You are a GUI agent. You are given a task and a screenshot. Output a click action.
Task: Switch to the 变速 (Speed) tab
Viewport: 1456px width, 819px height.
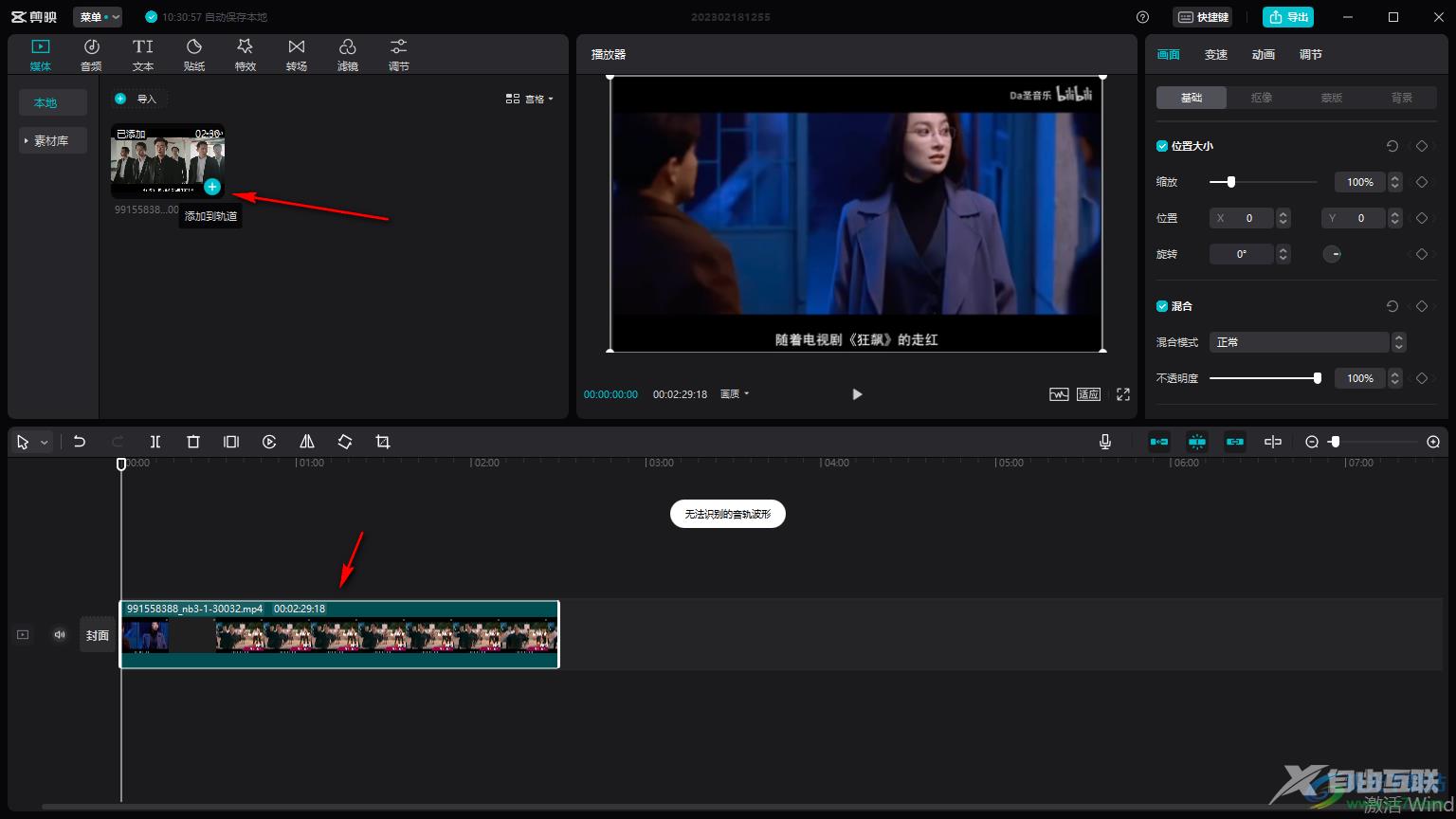click(1216, 55)
